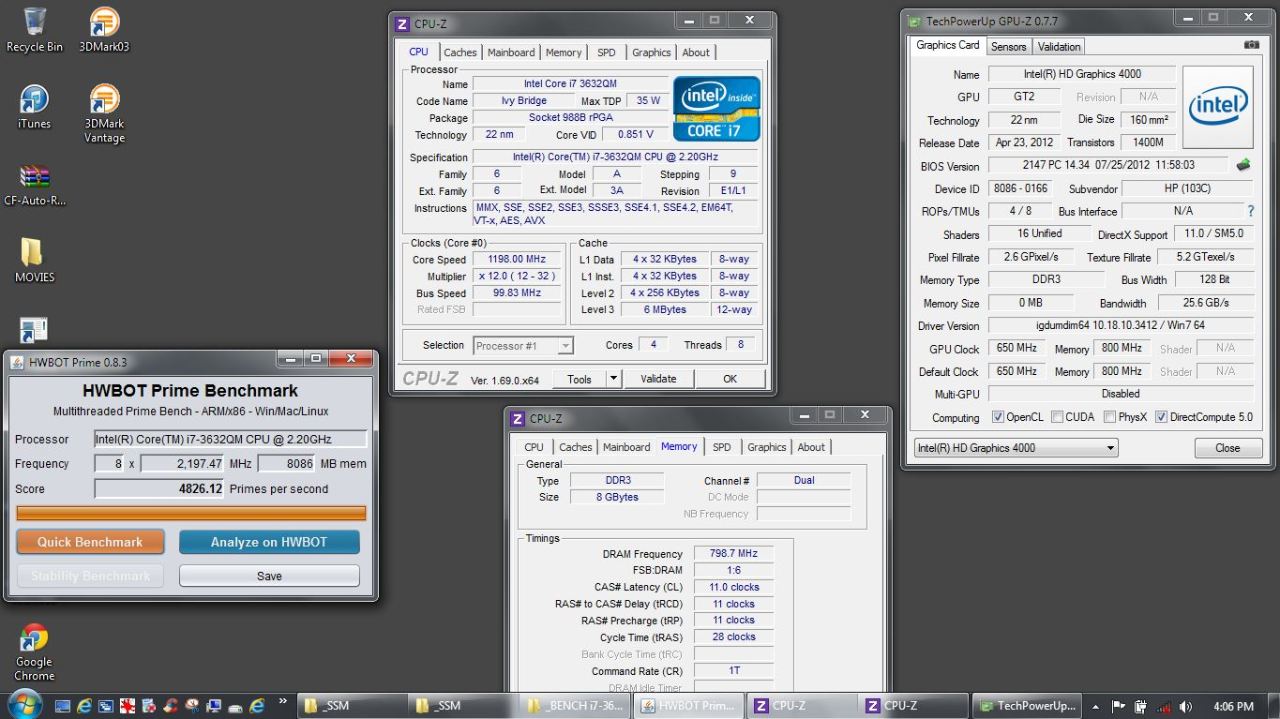Toggle the OpenCL checkbox

998,417
